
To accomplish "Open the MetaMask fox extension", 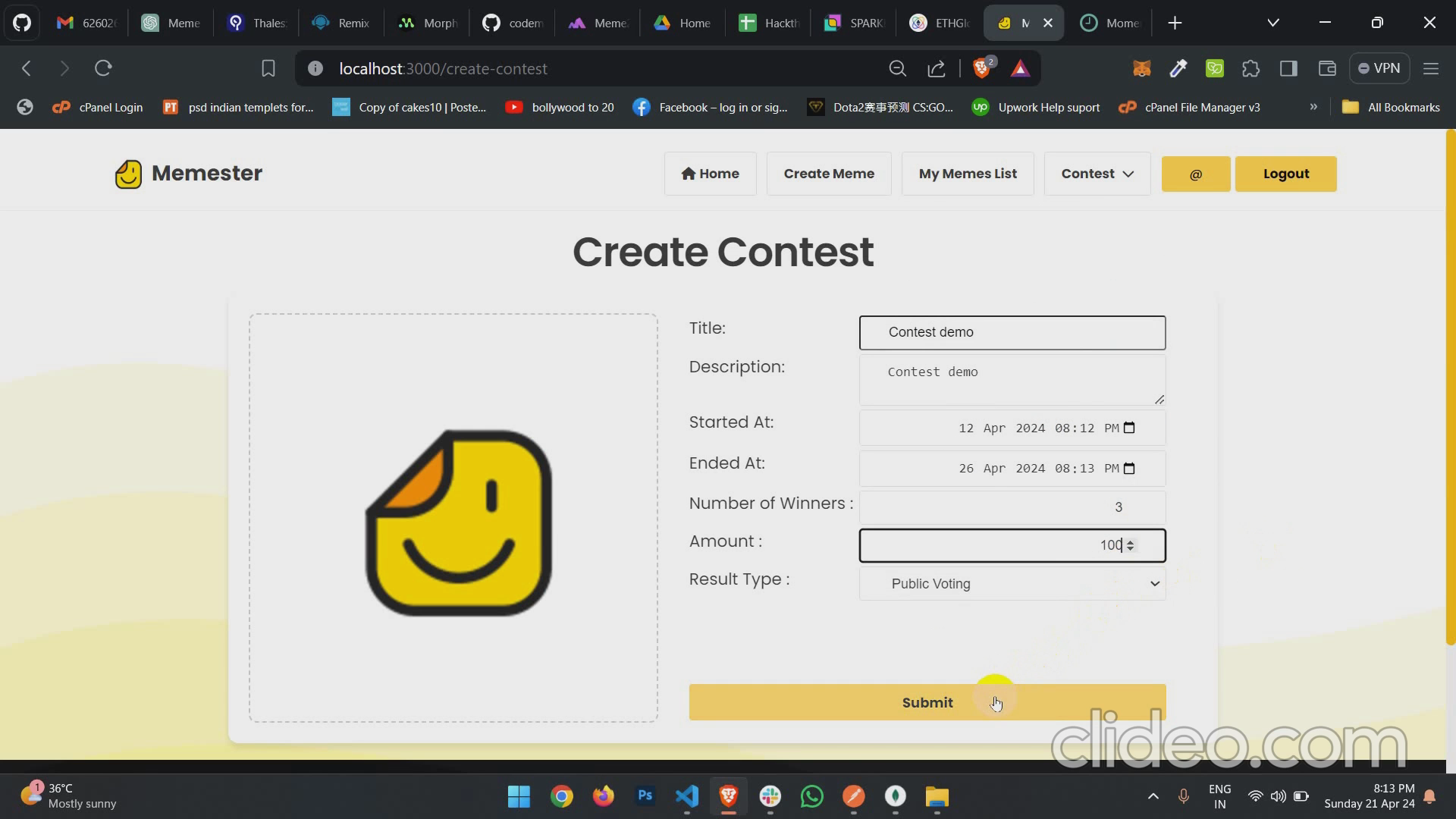I will [1141, 68].
